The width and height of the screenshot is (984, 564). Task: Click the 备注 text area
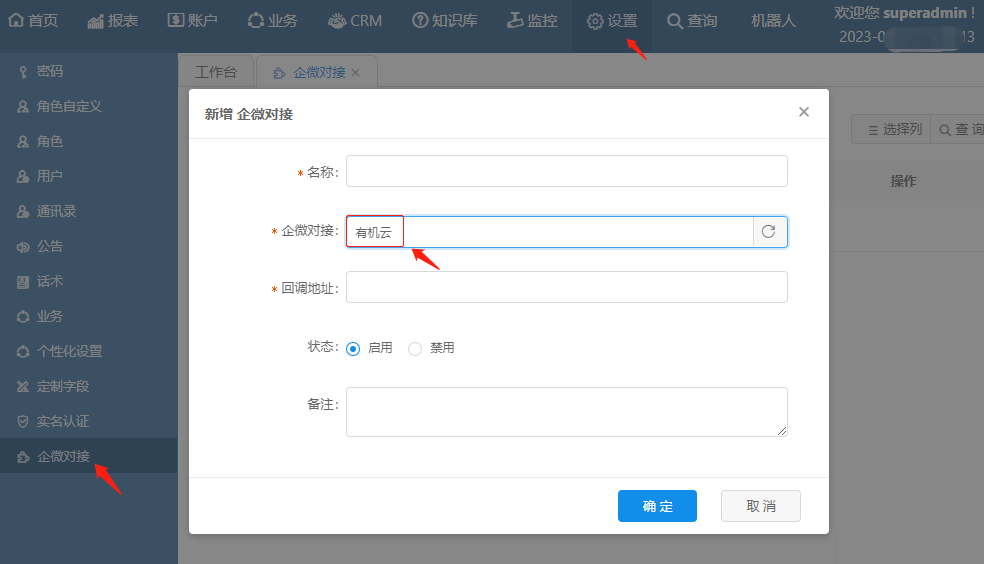tap(567, 412)
